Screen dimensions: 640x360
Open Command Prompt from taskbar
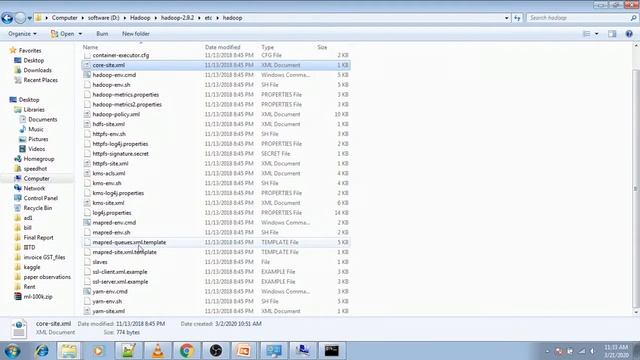[331, 351]
